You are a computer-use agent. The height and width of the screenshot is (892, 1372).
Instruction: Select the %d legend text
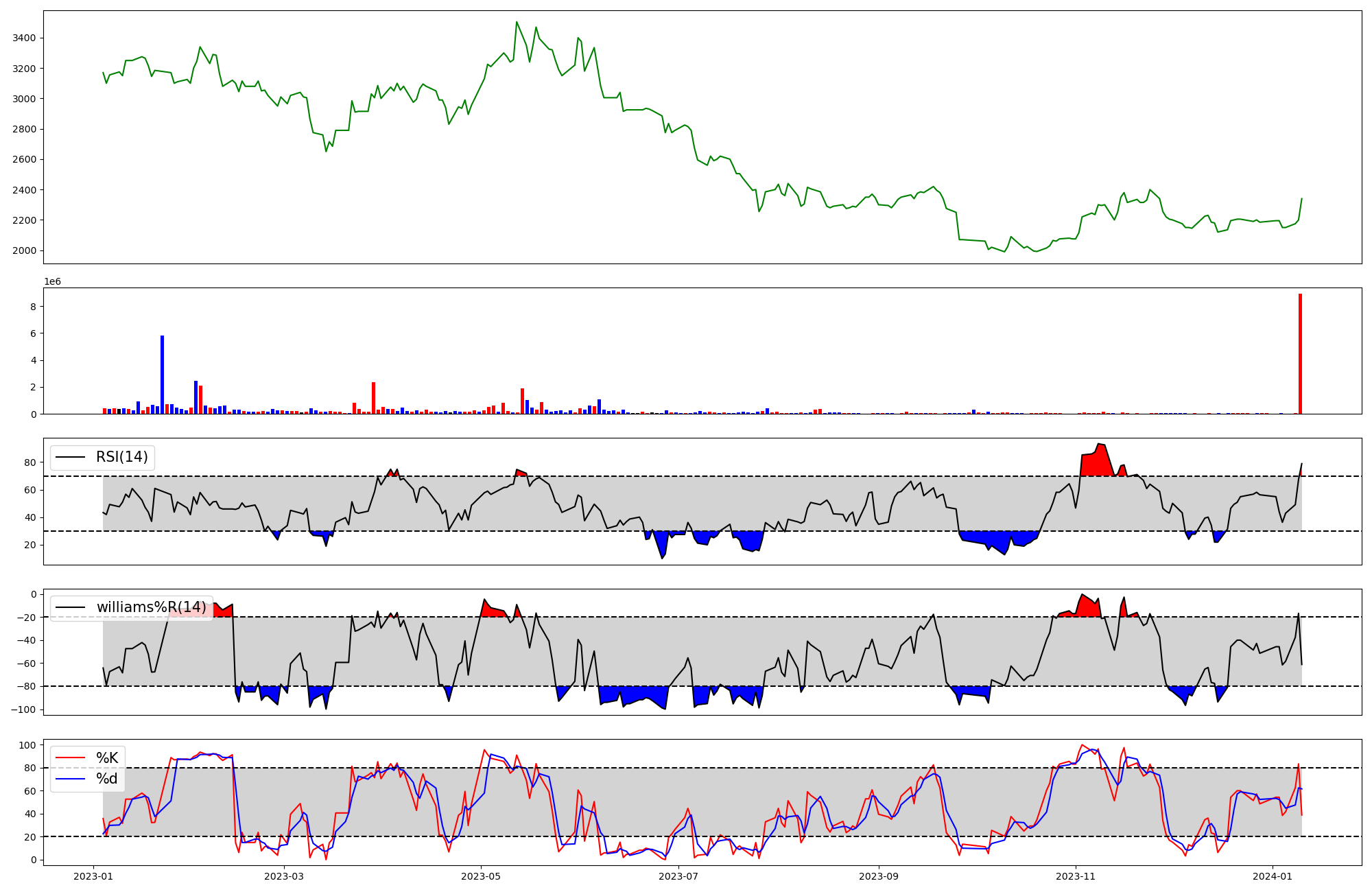pos(107,779)
